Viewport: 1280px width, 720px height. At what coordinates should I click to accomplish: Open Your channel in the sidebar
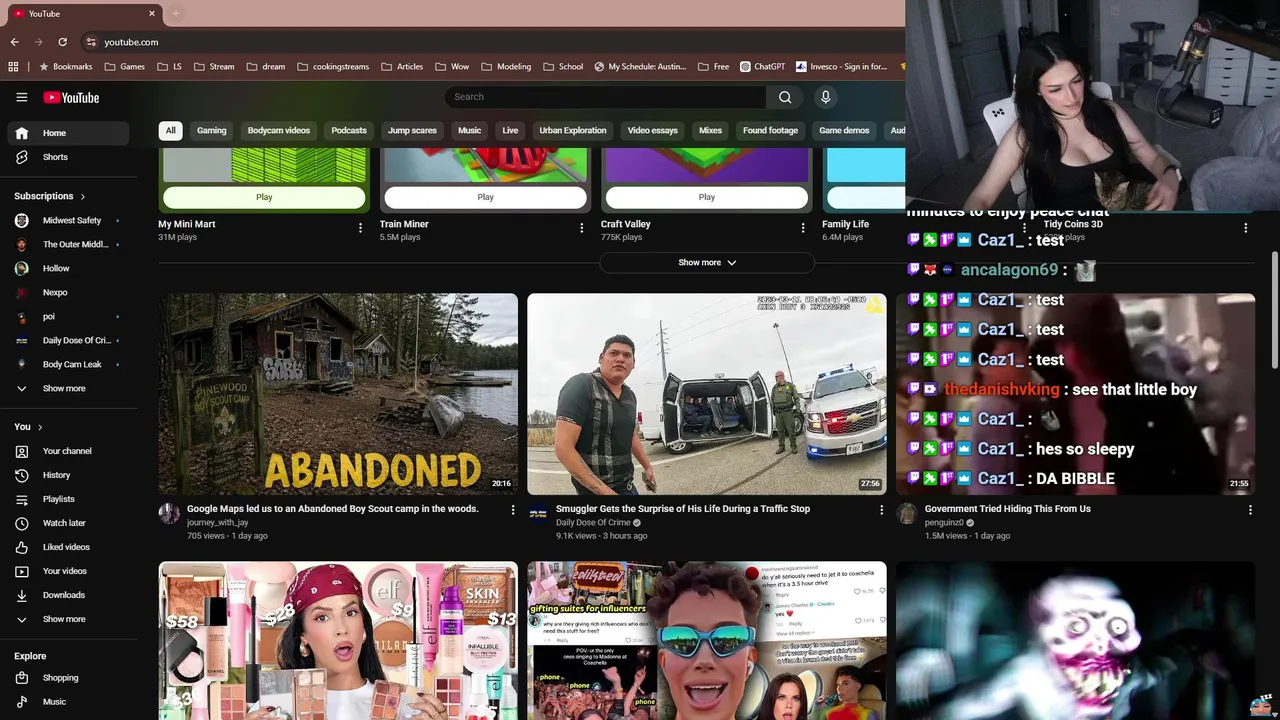click(x=68, y=451)
